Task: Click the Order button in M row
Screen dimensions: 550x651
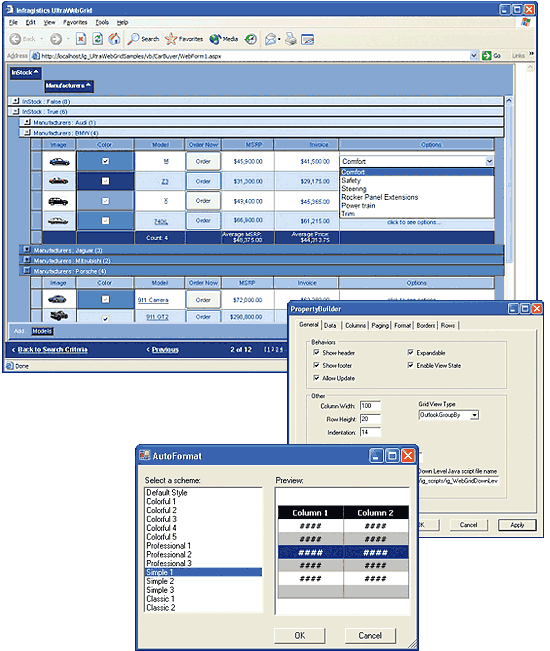Action: [x=203, y=162]
